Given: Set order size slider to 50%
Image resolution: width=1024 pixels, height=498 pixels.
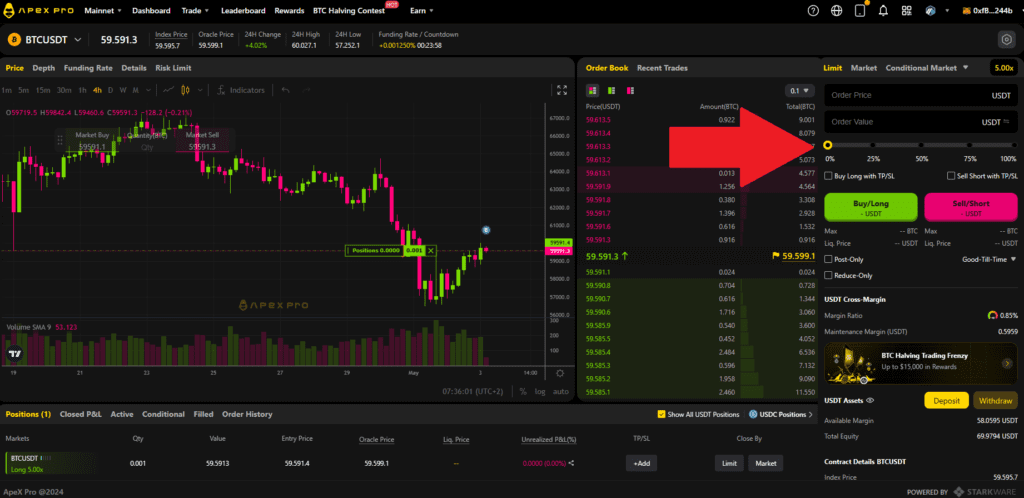Looking at the screenshot, I should 921,146.
